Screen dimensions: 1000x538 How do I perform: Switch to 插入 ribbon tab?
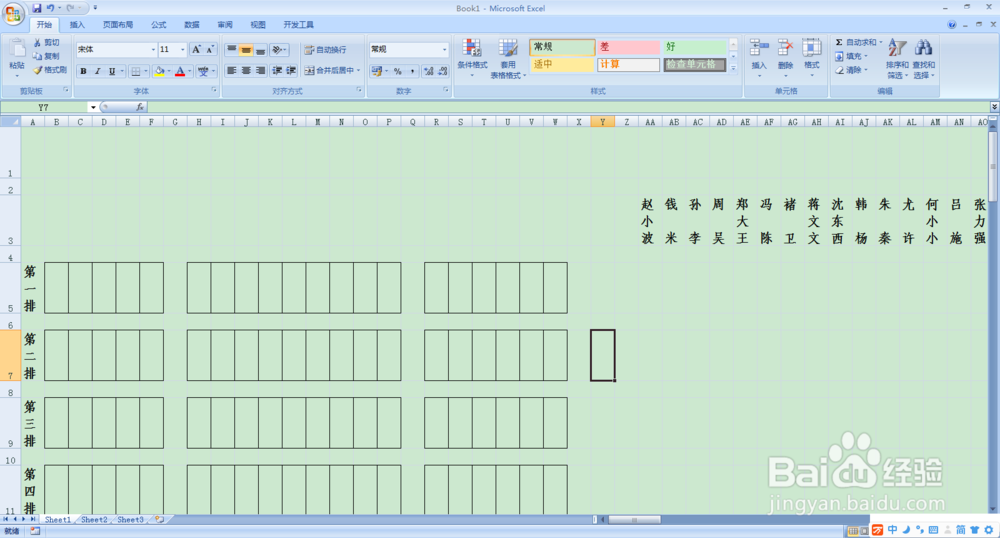77,25
